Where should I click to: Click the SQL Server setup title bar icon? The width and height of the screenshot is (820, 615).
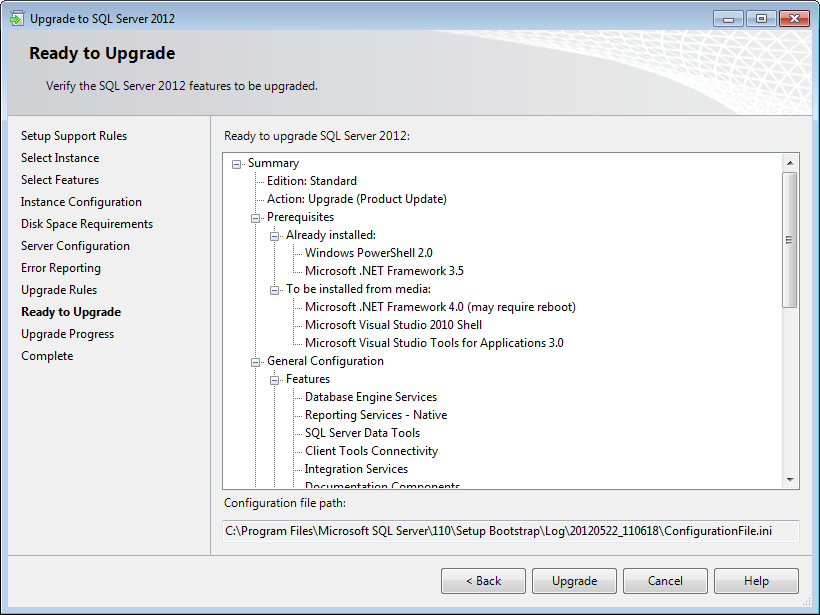click(17, 19)
